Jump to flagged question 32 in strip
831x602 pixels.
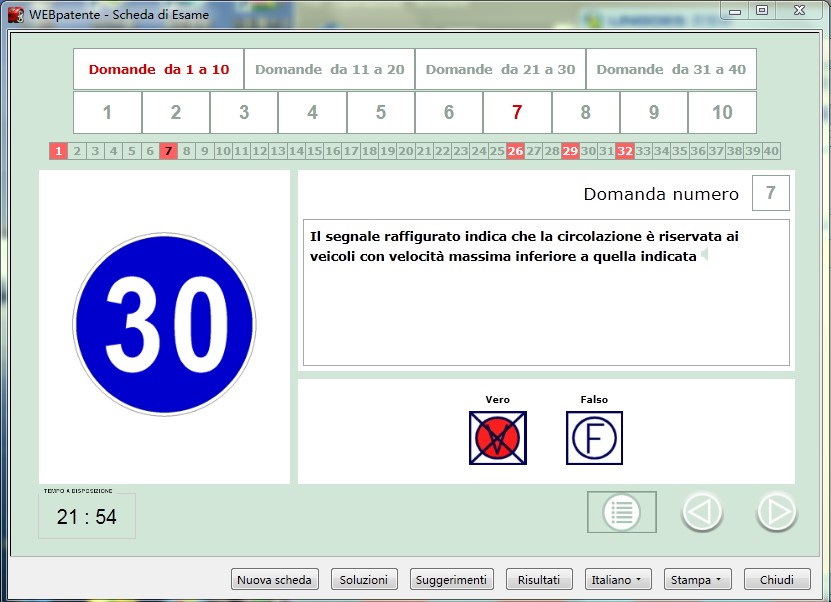625,151
